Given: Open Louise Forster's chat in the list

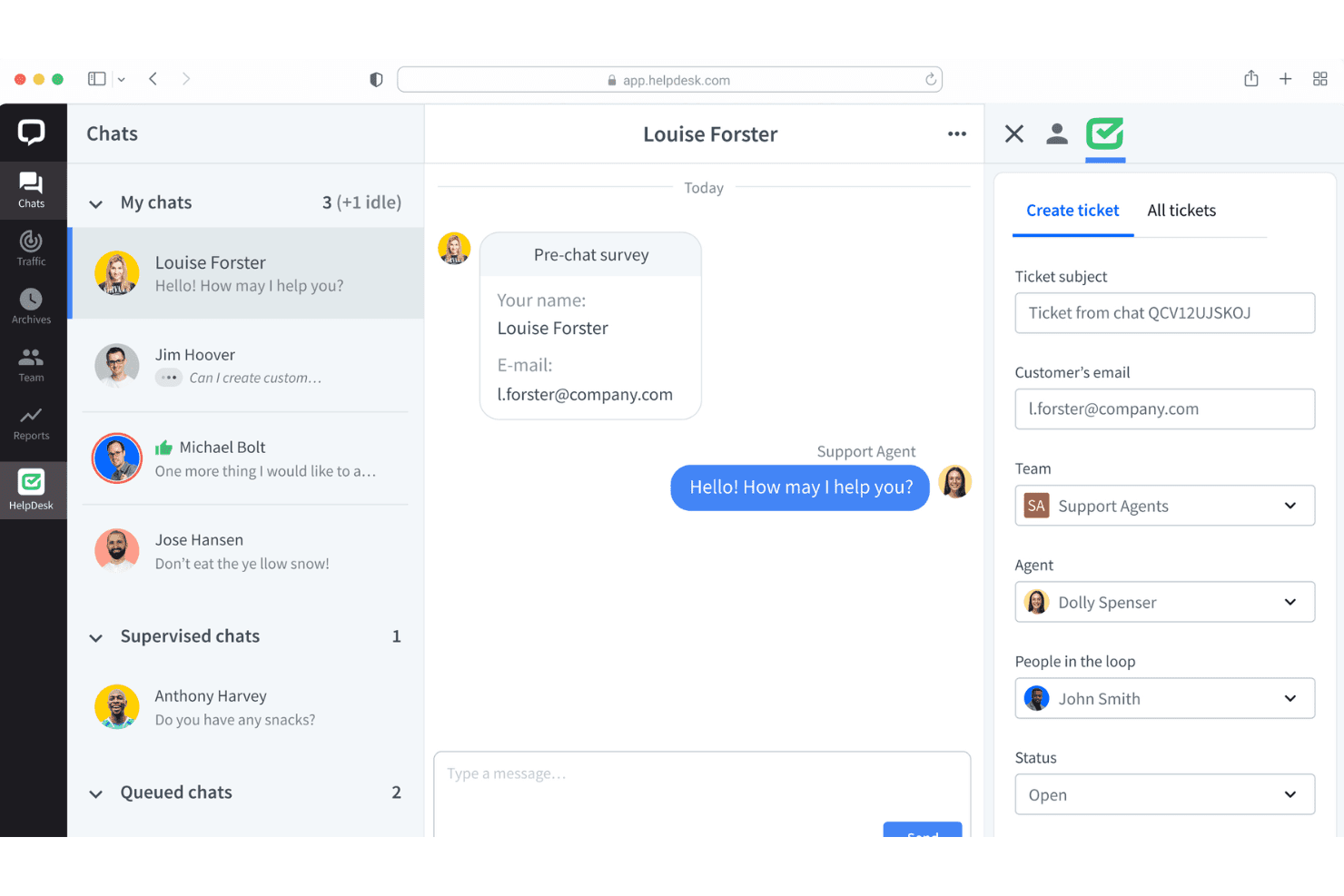Looking at the screenshot, I should pyautogui.click(x=246, y=273).
